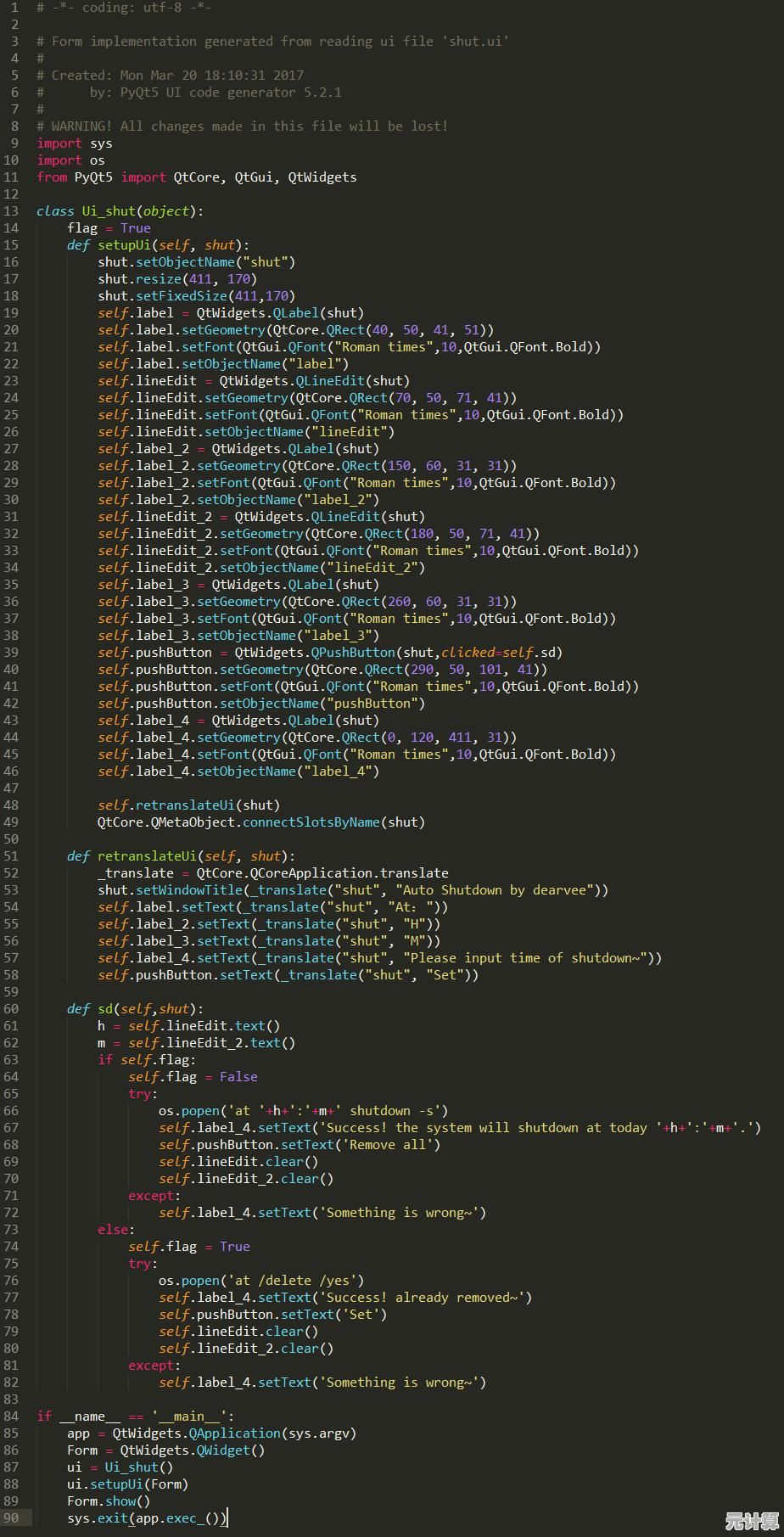
Task: Click the 'connectSlotsByName' method call
Action: coord(311,822)
